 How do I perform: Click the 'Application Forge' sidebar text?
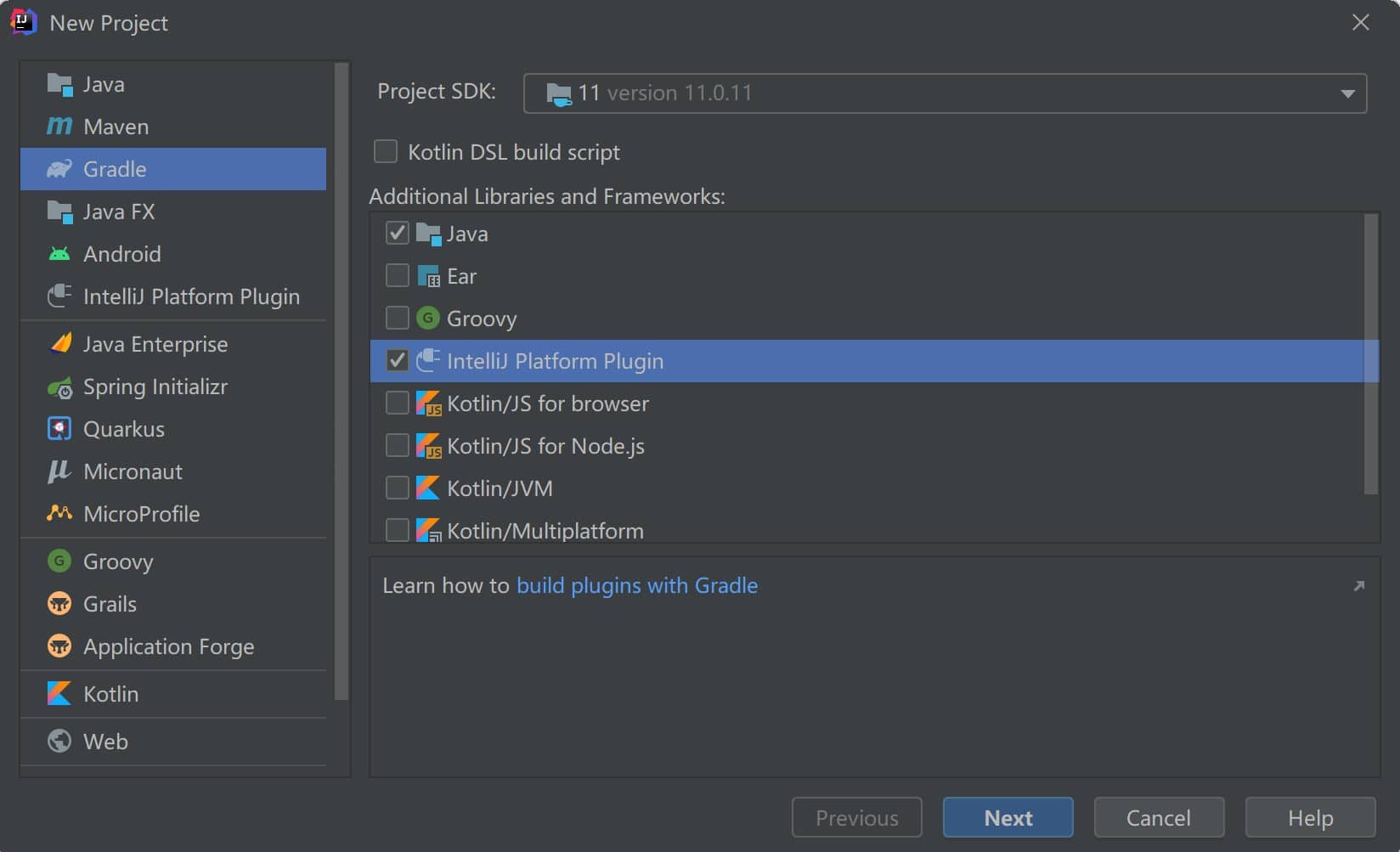(168, 646)
